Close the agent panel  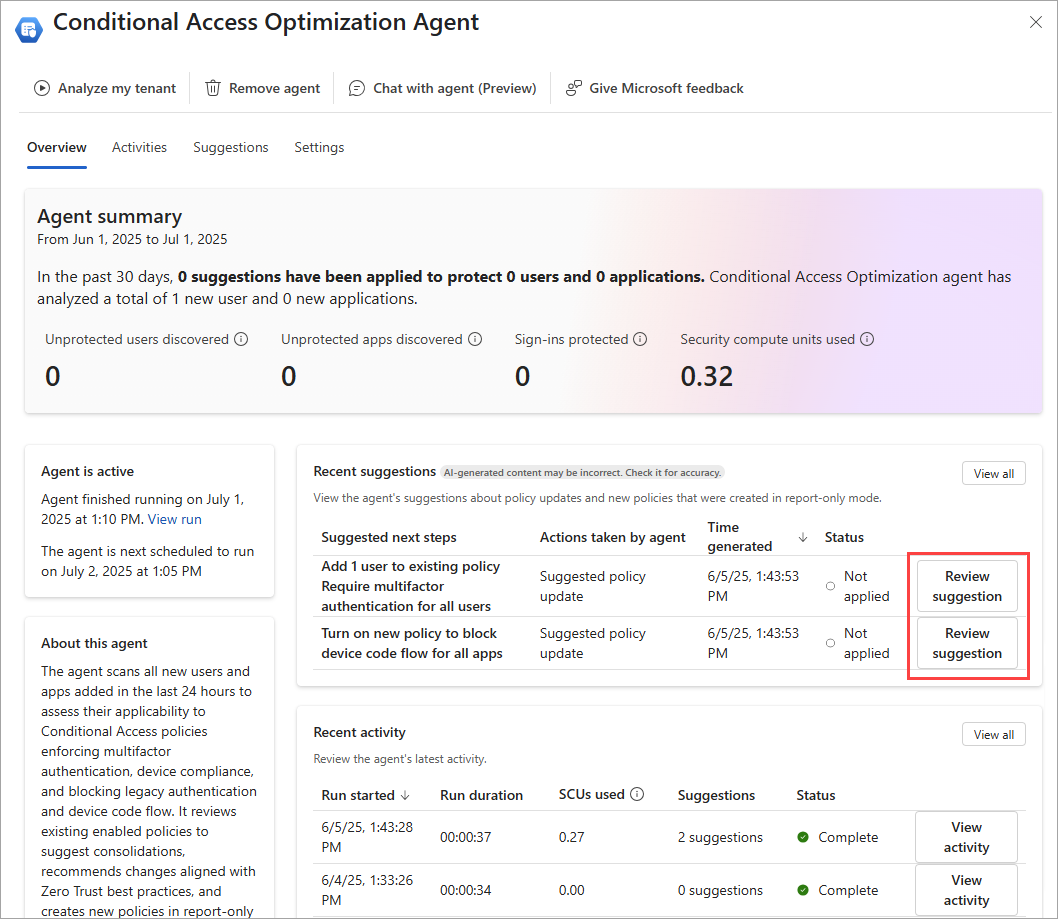[1036, 22]
